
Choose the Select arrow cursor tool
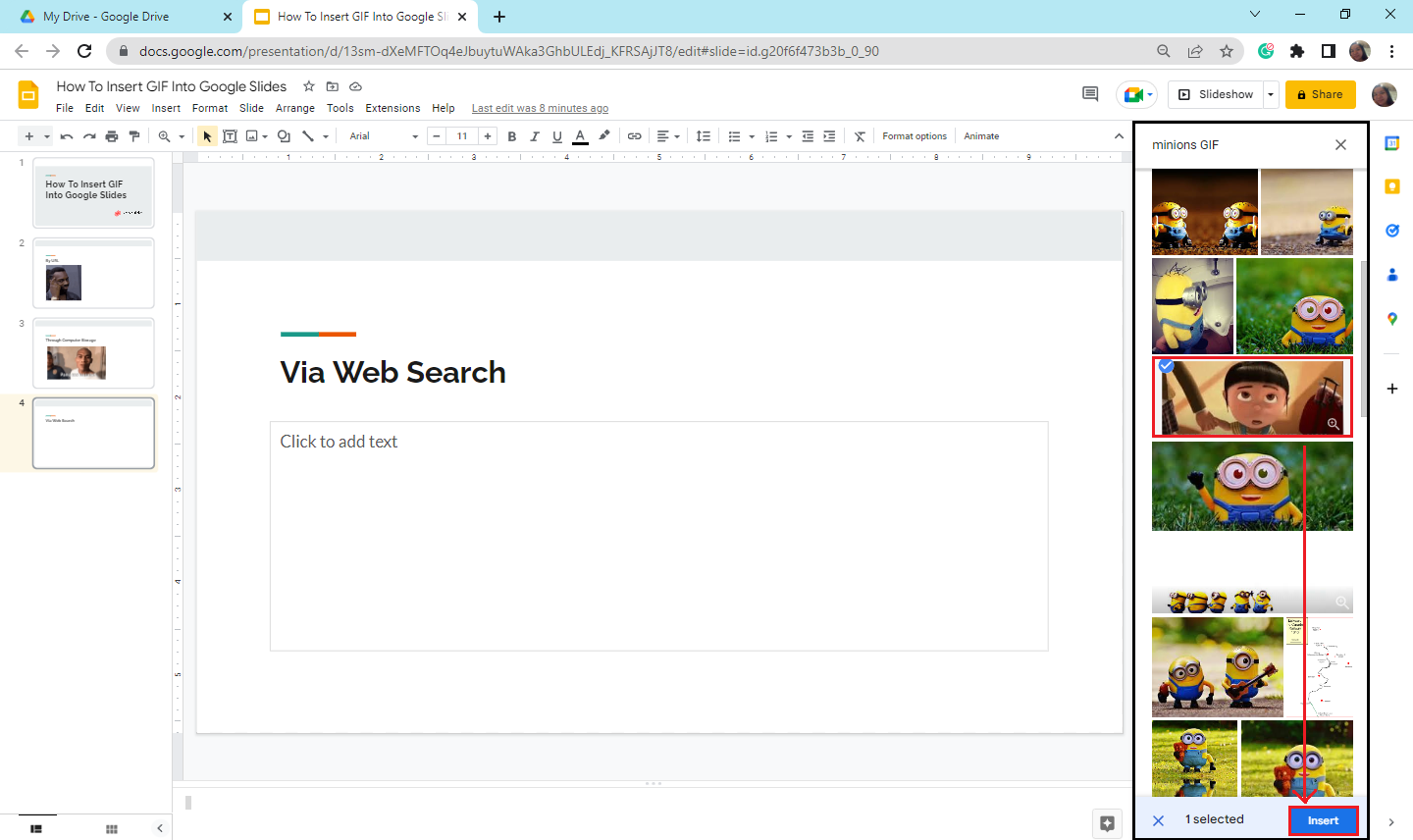click(x=207, y=136)
